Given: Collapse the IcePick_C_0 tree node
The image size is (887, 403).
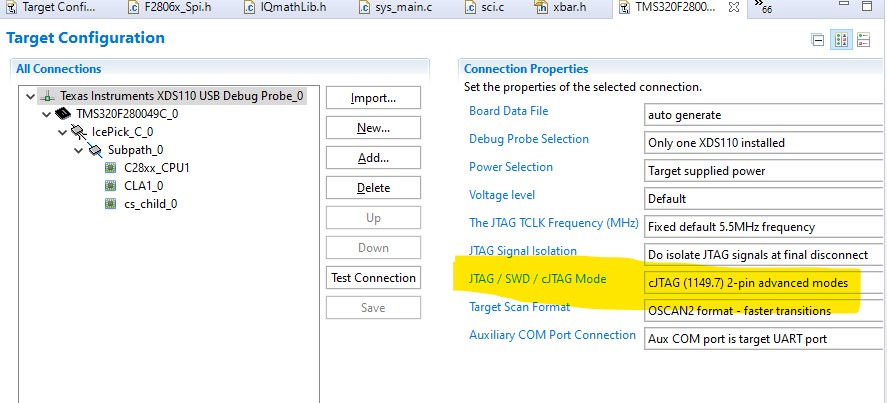Looking at the screenshot, I should (x=62, y=132).
